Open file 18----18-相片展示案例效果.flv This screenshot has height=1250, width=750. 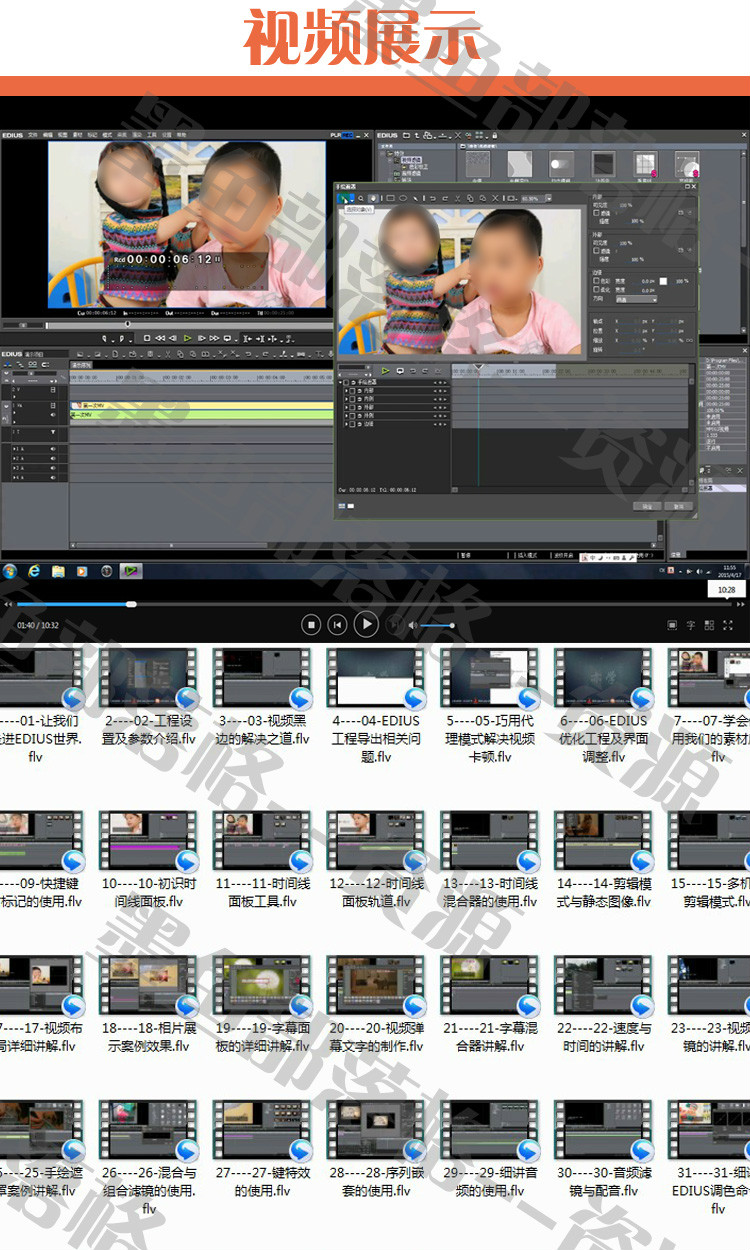click(149, 1005)
